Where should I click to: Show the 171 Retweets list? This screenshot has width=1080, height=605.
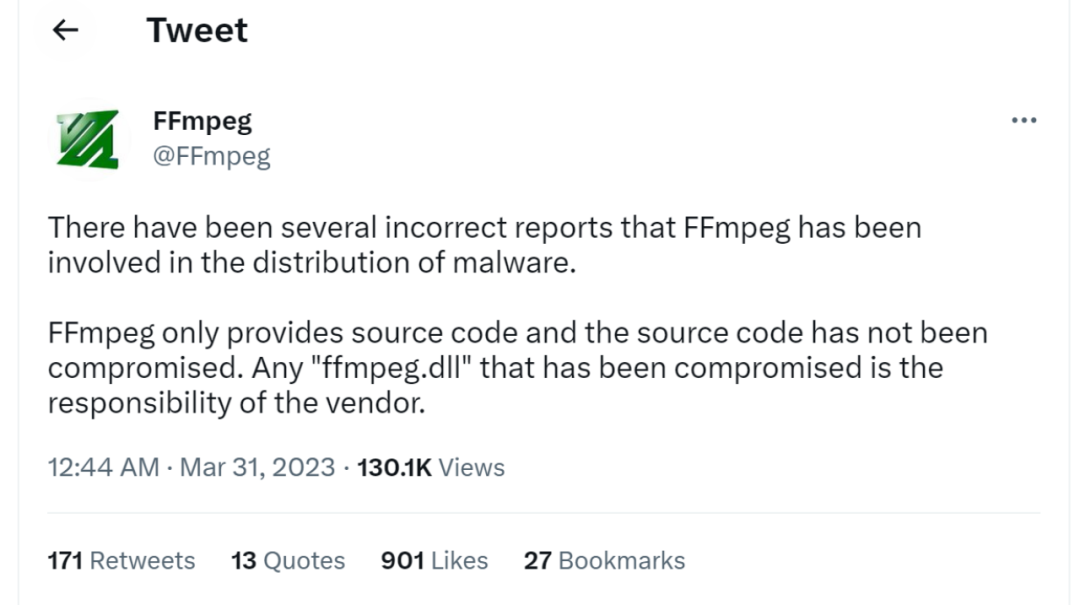pyautogui.click(x=121, y=561)
